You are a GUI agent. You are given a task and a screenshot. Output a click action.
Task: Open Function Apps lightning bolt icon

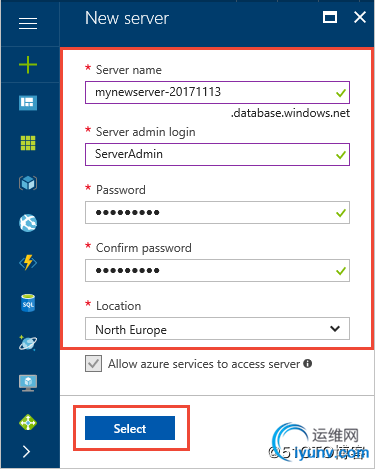point(28,263)
